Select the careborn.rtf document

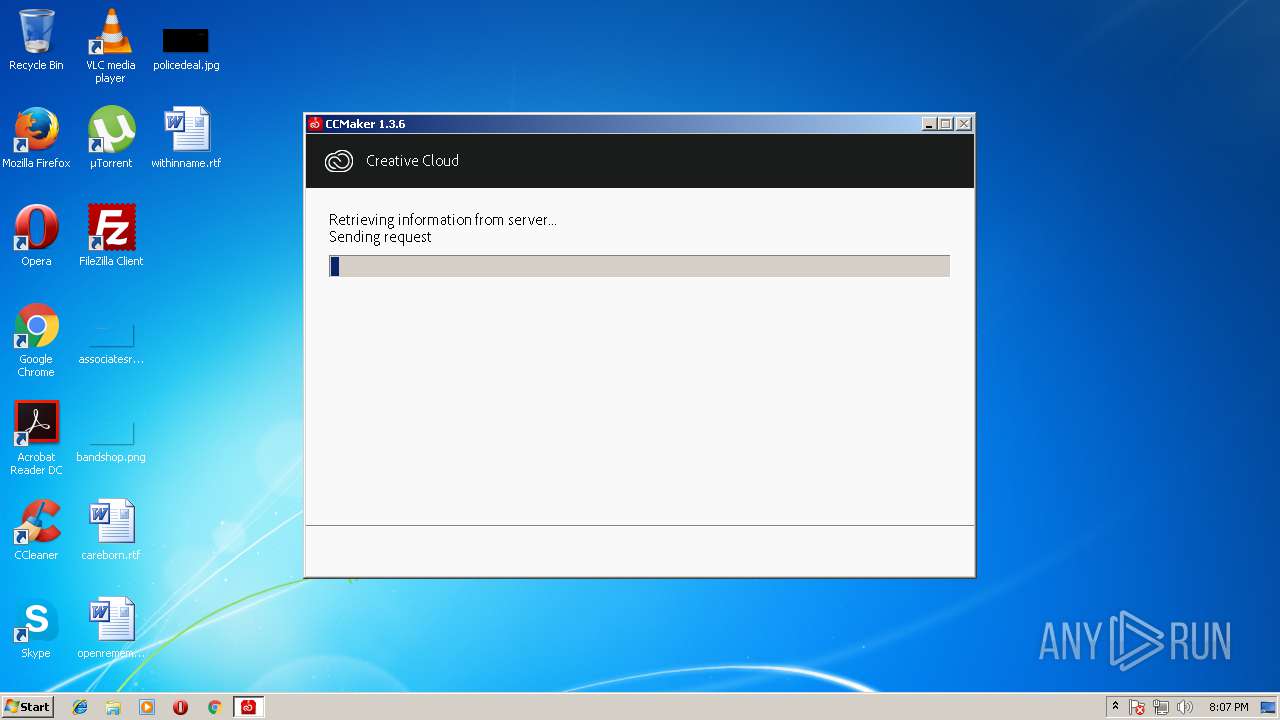(111, 530)
